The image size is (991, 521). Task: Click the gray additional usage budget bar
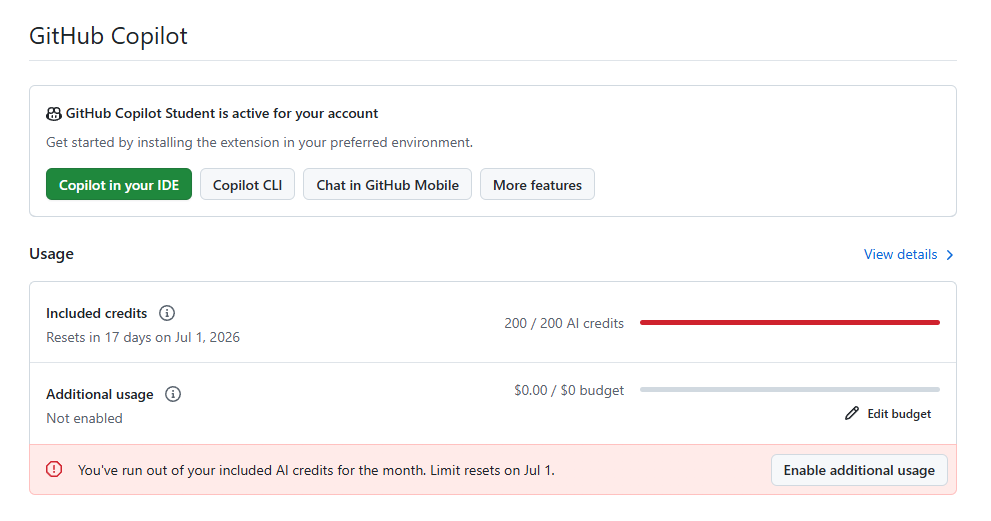789,389
